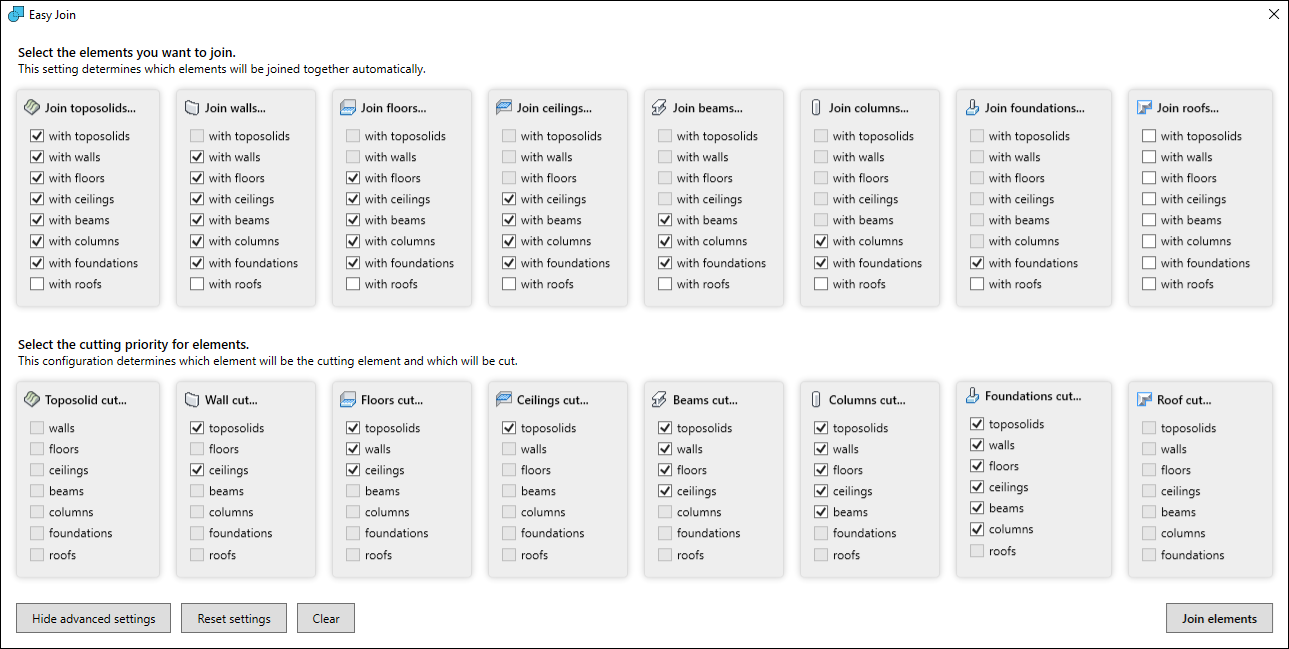Screen dimensions: 1289x649
Task: Click the ceiling icon beside Join ceilings
Action: pyautogui.click(x=504, y=108)
